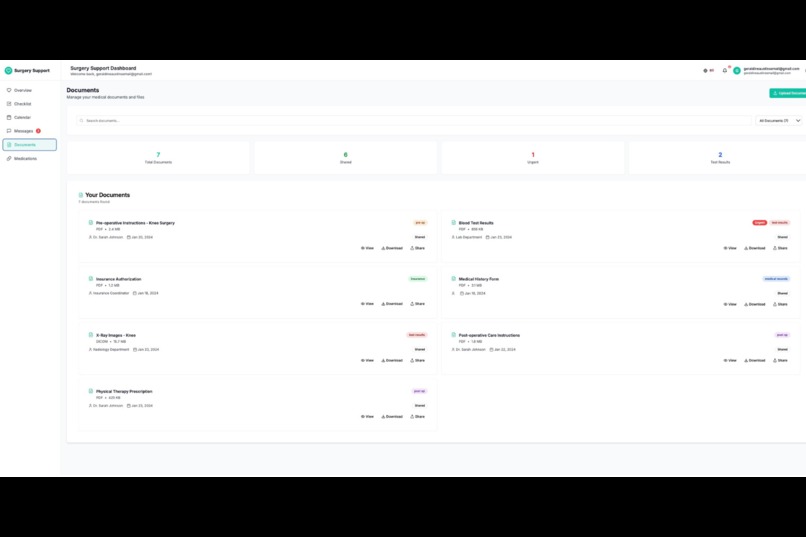The image size is (806, 537).
Task: Download the Blood Test Results document
Action: [755, 248]
